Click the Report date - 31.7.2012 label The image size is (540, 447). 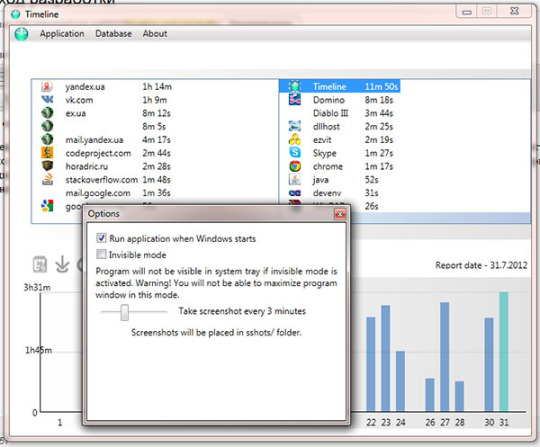click(x=481, y=265)
